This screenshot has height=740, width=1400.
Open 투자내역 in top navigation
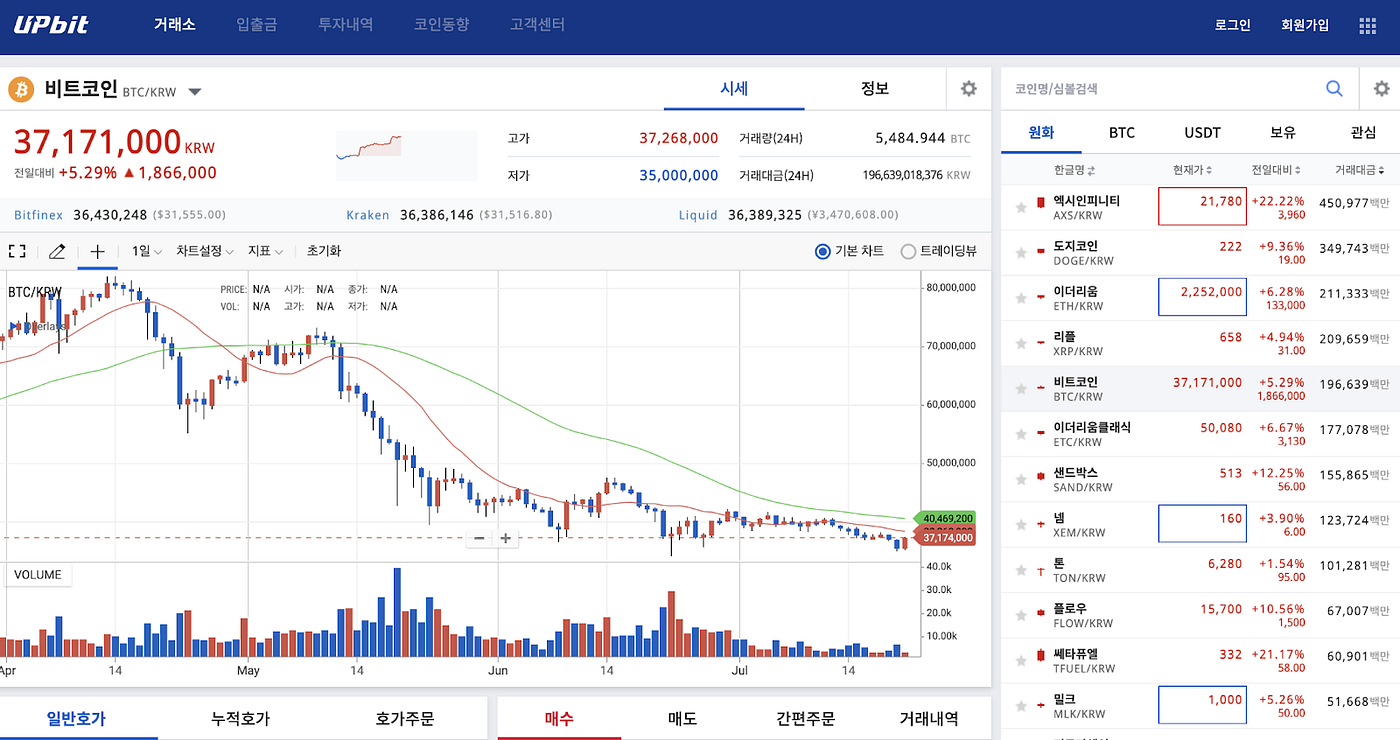345,25
